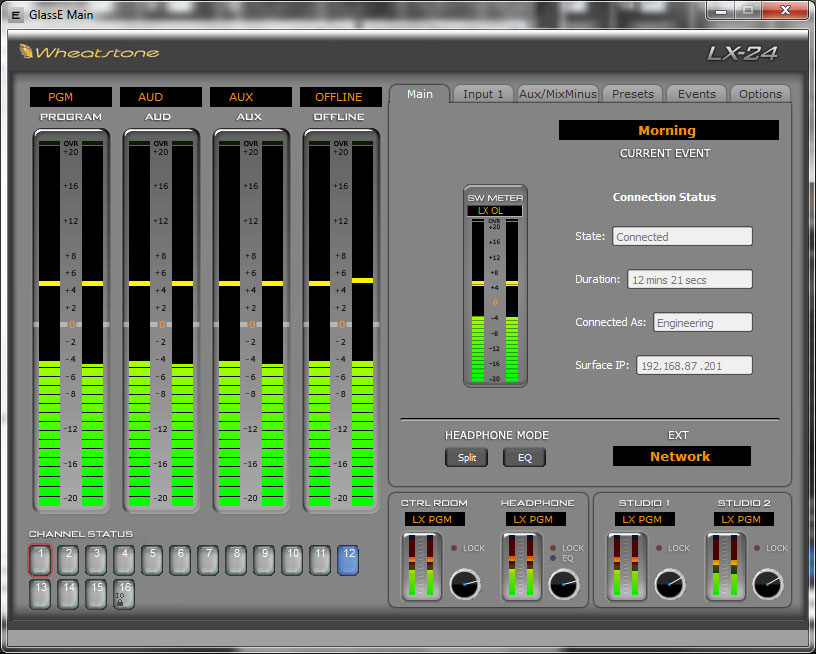Select channel 2 status button
Image resolution: width=818 pixels, height=654 pixels.
[68, 560]
